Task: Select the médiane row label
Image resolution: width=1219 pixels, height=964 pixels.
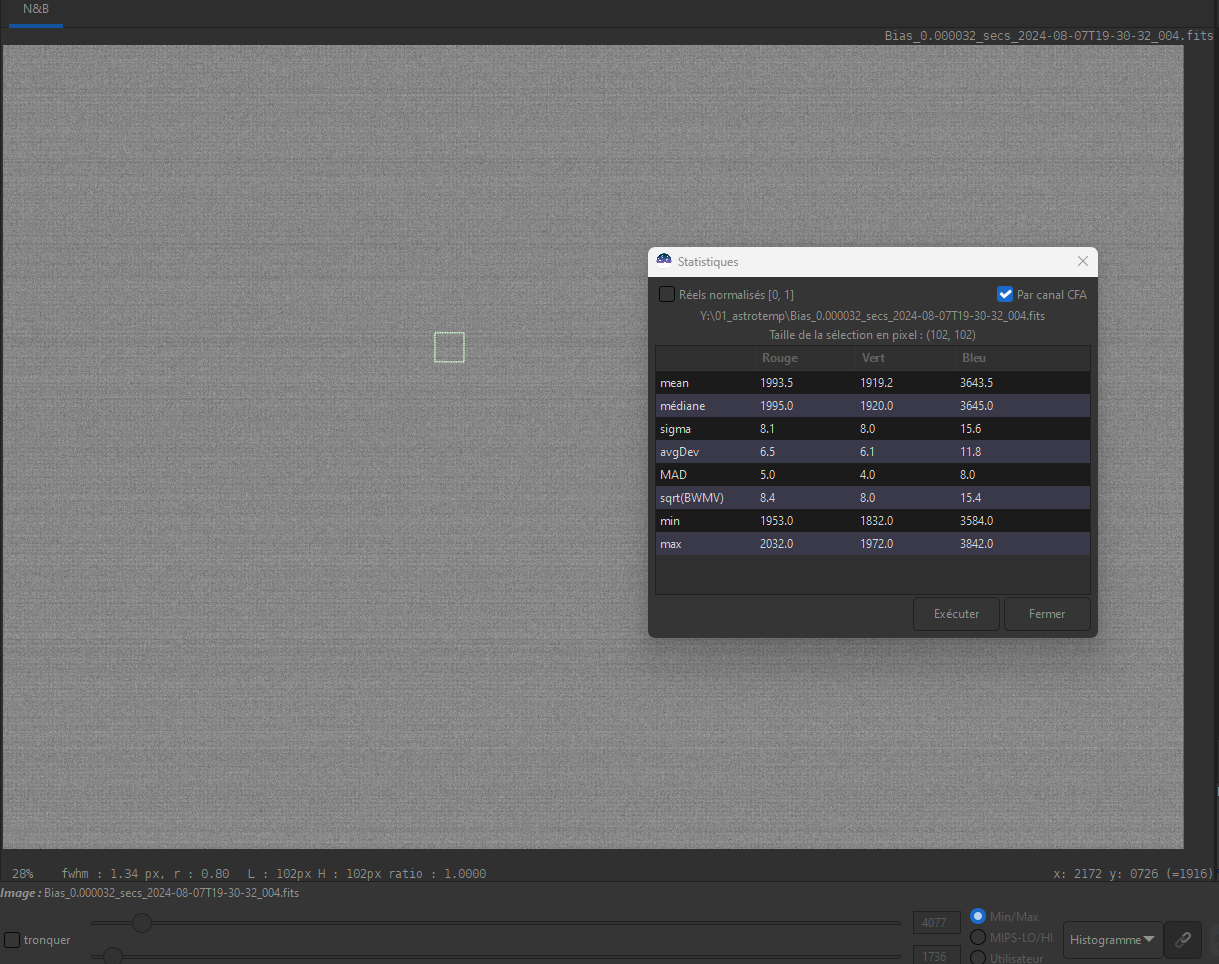Action: (682, 406)
